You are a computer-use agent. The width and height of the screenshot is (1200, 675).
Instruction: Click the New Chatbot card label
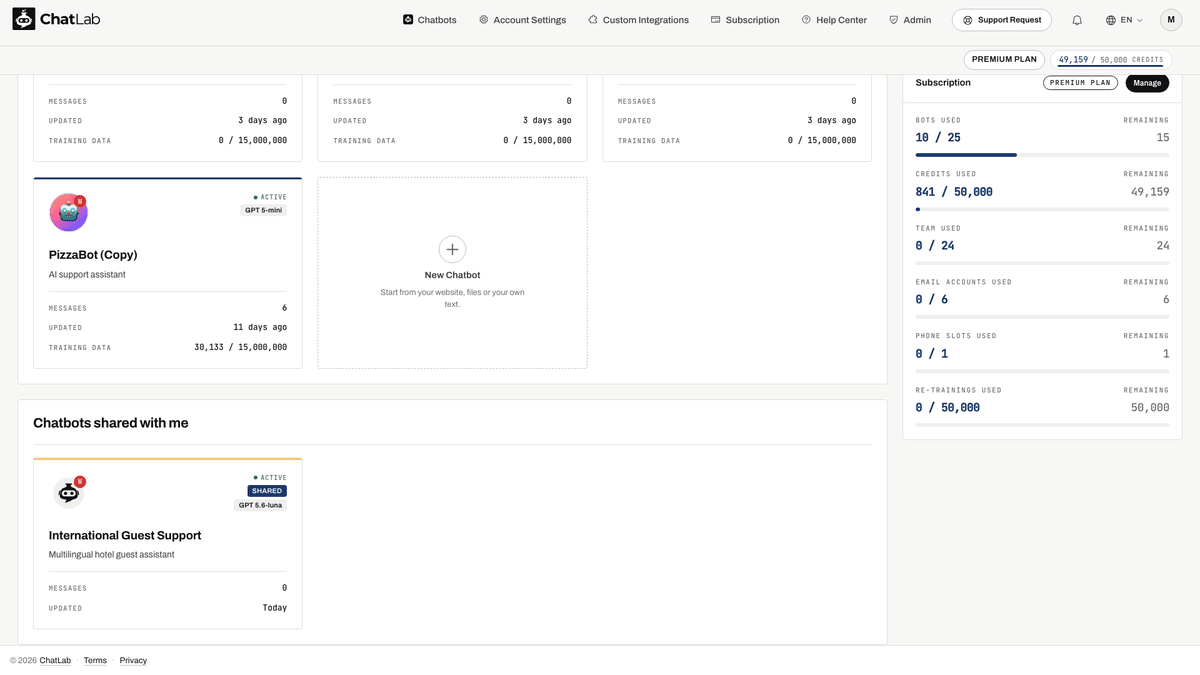[452, 275]
